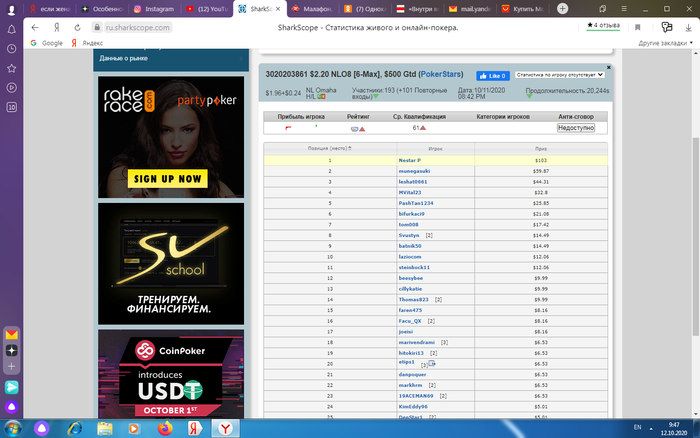
Task: Open player Nestar P profile
Action: (409, 160)
